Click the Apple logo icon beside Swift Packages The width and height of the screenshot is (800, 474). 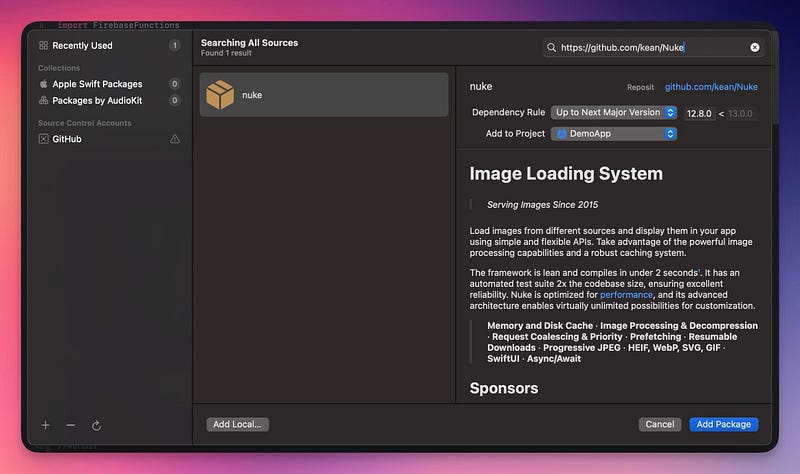(43, 84)
